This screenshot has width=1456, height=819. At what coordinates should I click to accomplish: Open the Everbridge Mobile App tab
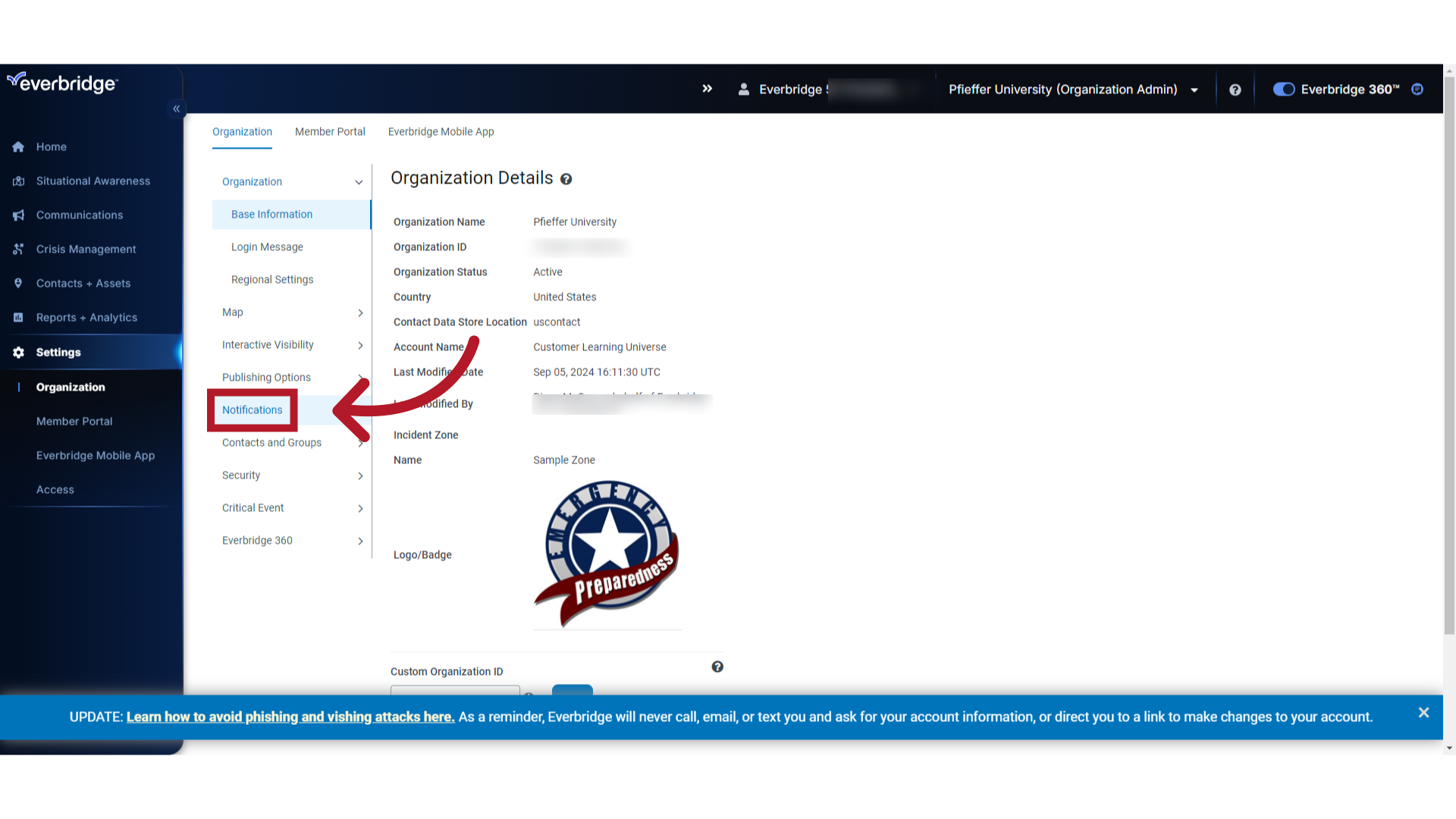tap(441, 131)
